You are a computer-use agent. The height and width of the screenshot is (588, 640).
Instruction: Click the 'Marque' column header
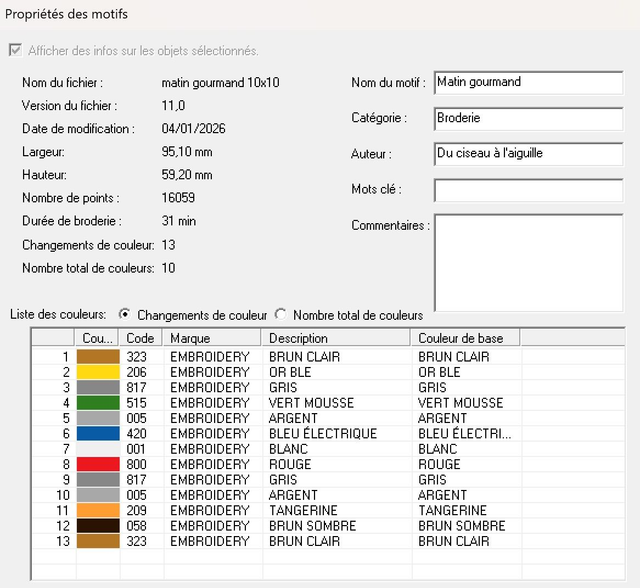coord(212,338)
